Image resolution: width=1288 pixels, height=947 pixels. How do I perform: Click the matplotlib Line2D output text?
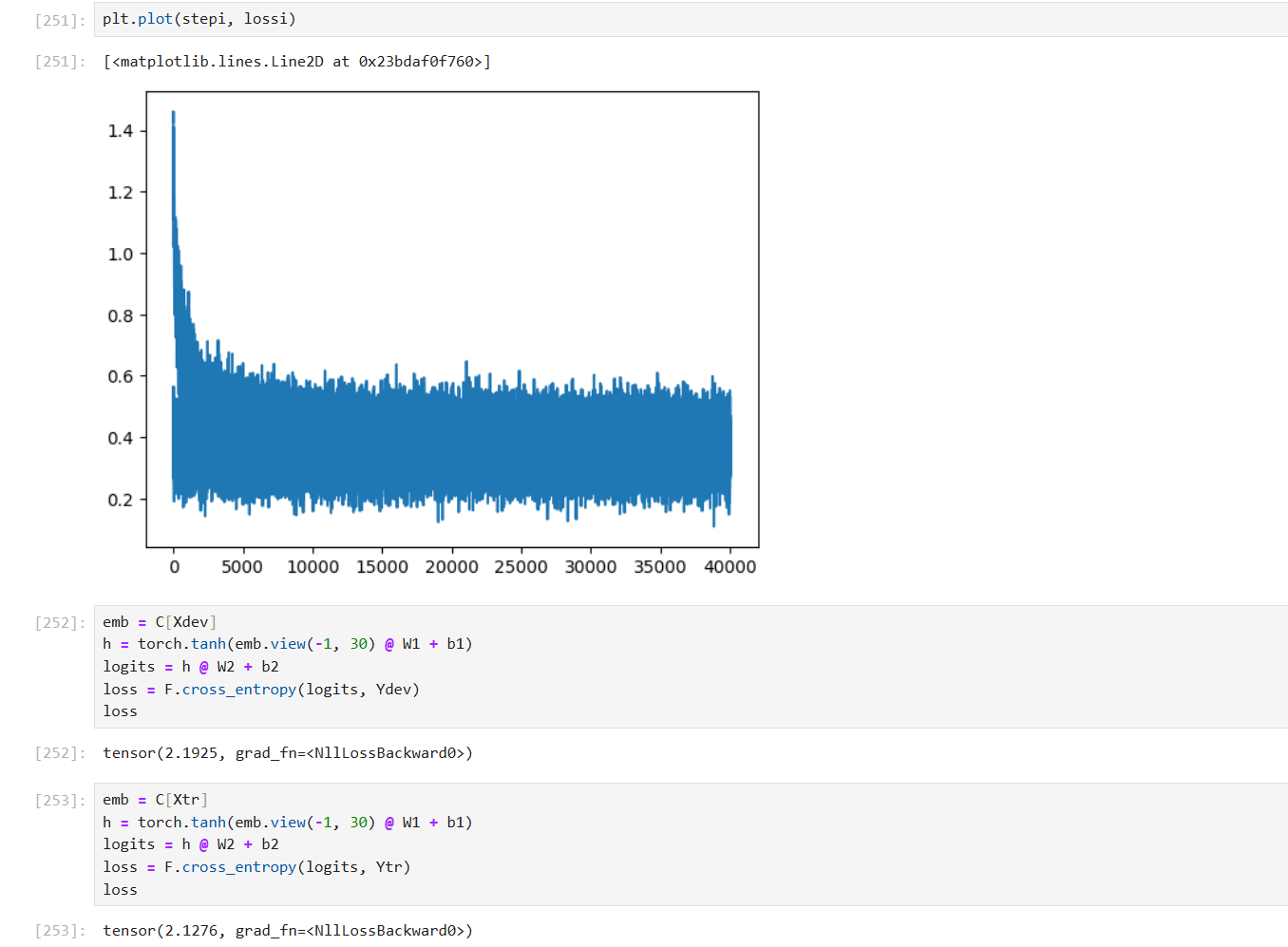296,62
